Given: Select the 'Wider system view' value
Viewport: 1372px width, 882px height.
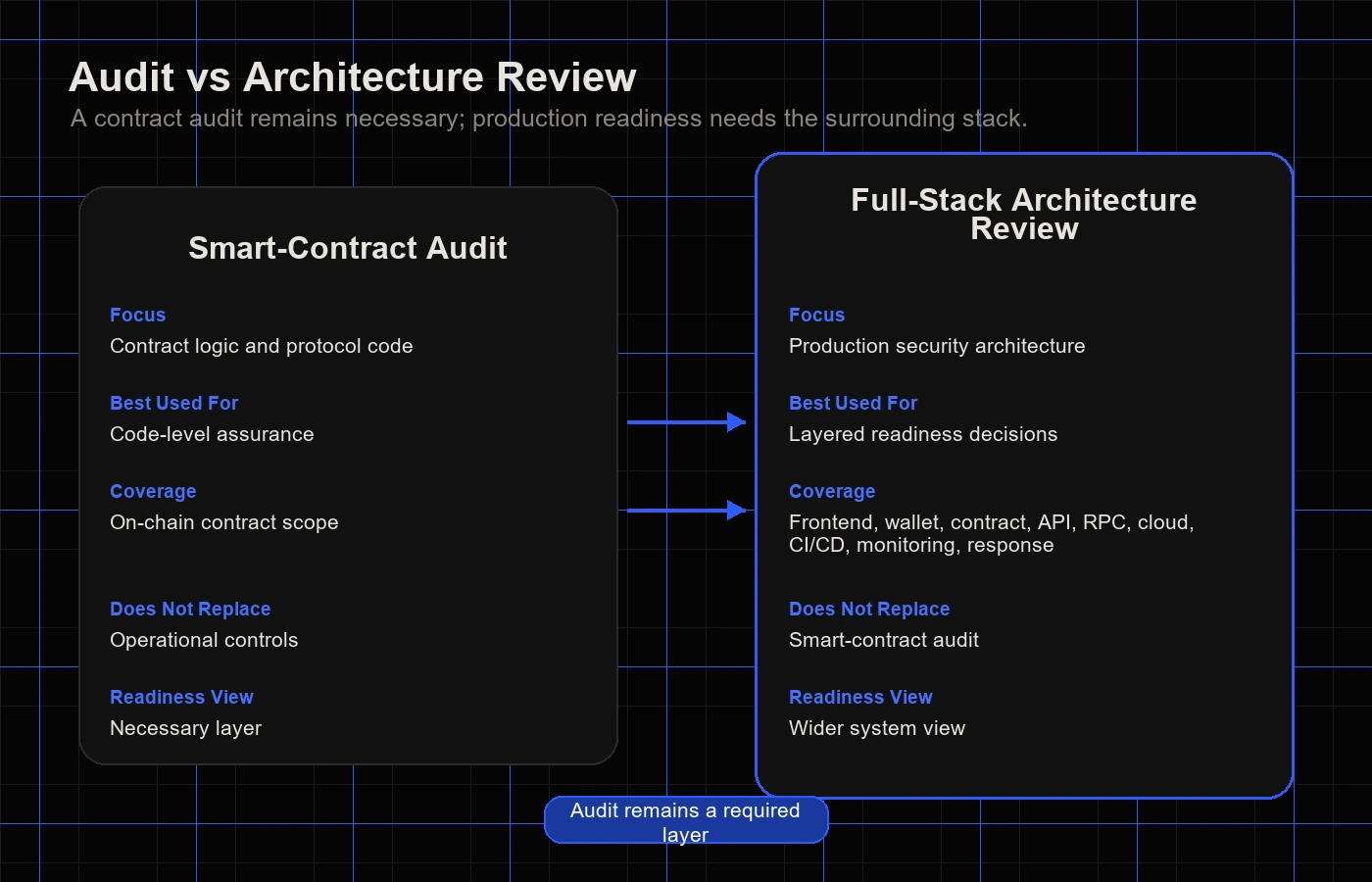Looking at the screenshot, I should tap(877, 728).
